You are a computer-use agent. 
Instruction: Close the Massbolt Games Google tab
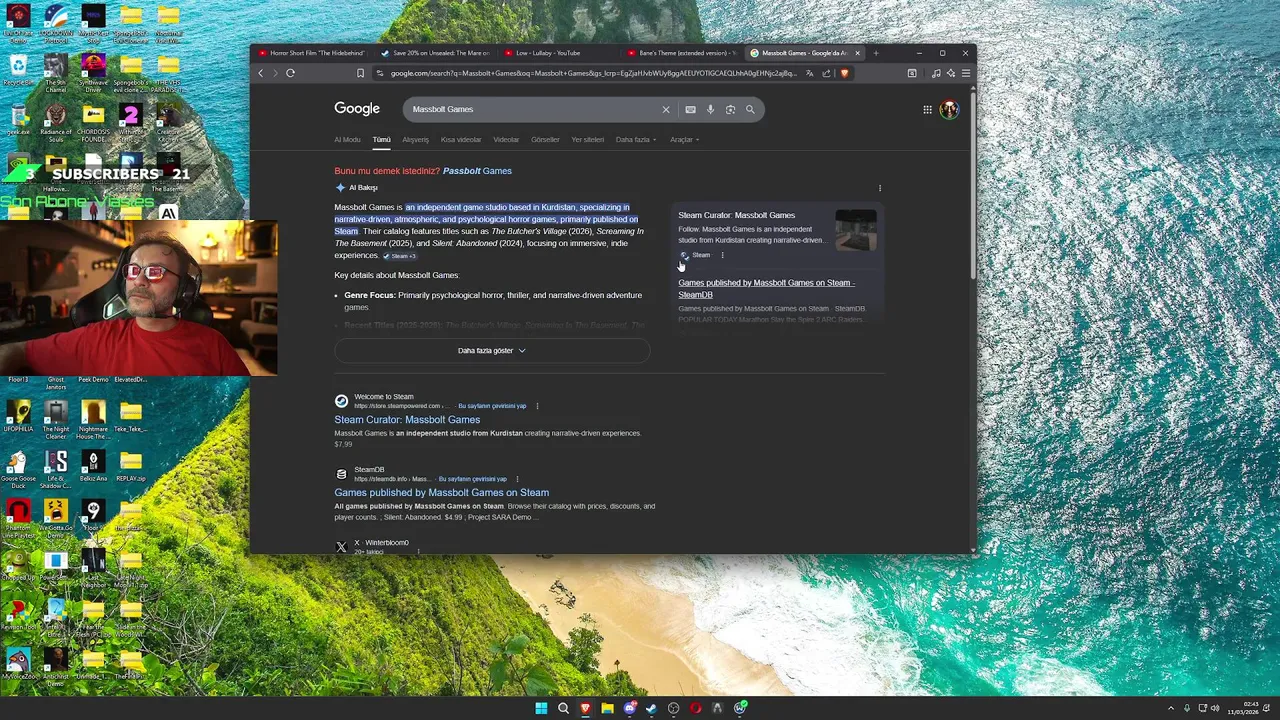[x=857, y=53]
